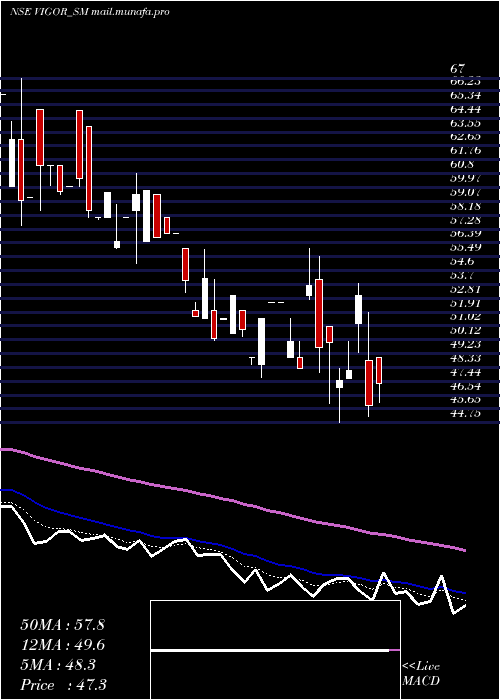Click the 52.81 price axis label

tap(465, 289)
